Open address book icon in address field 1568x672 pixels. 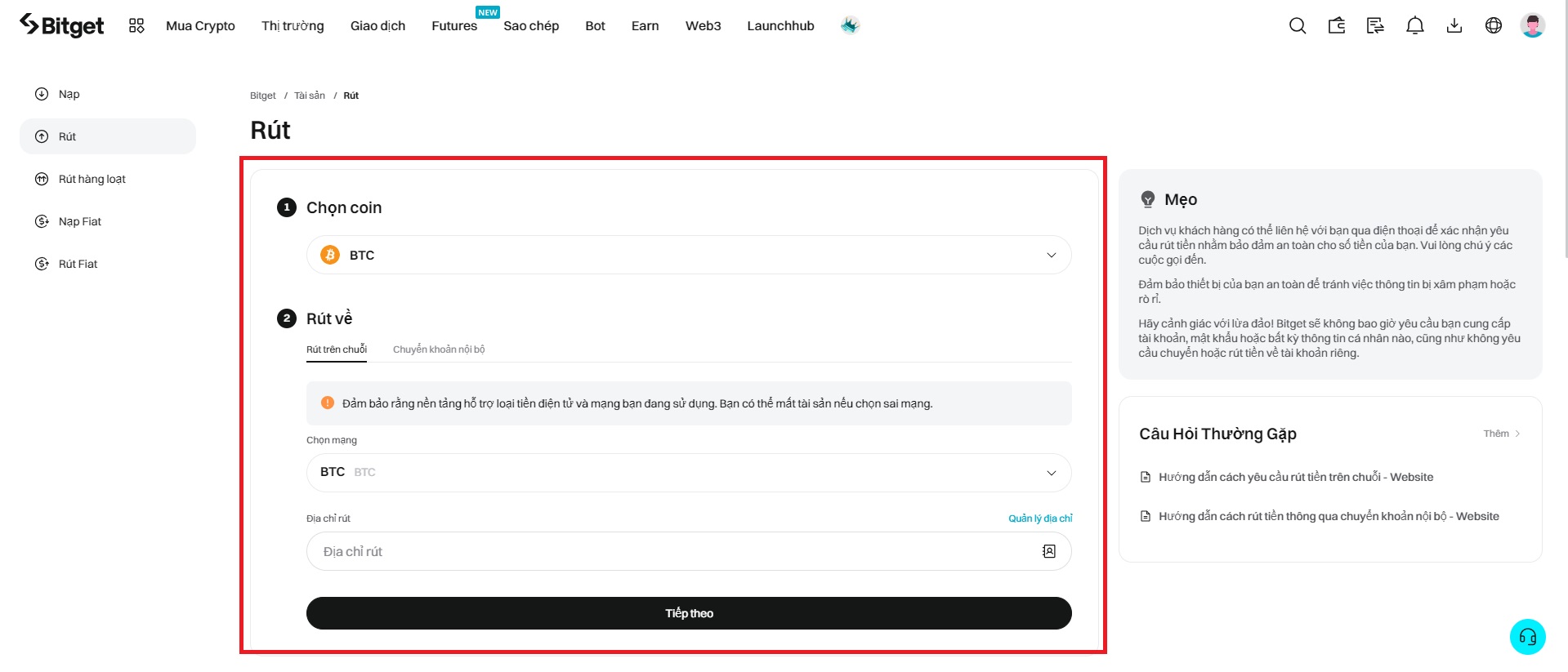coord(1049,551)
